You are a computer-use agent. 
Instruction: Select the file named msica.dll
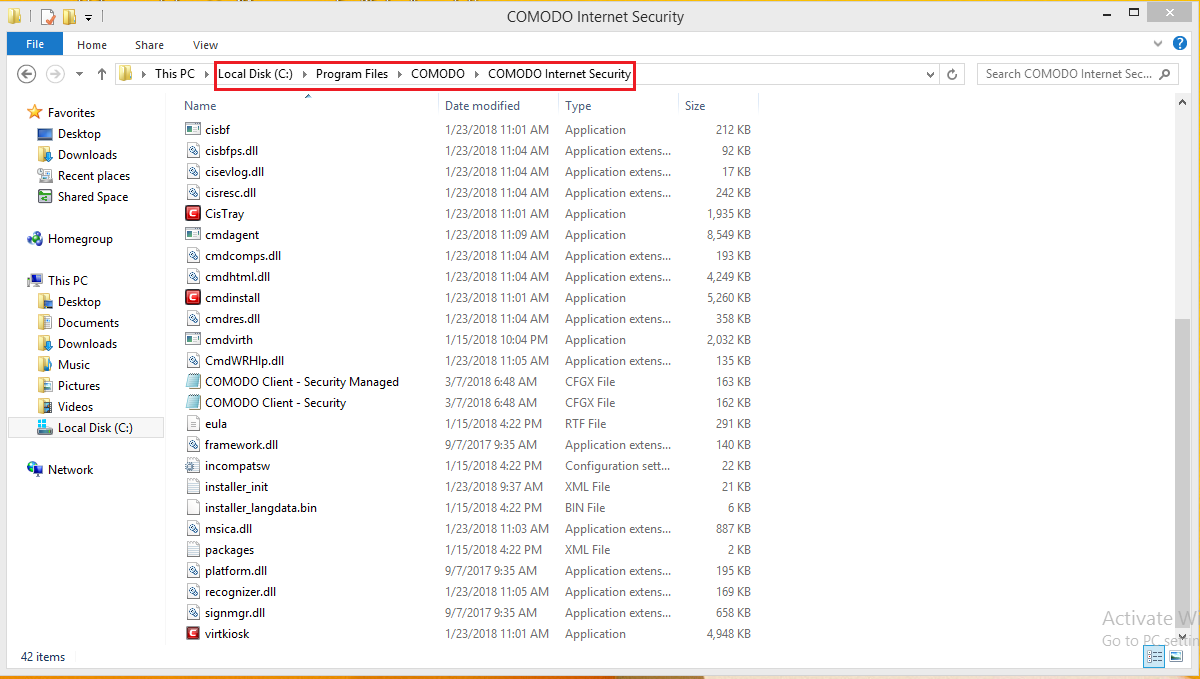(x=229, y=528)
